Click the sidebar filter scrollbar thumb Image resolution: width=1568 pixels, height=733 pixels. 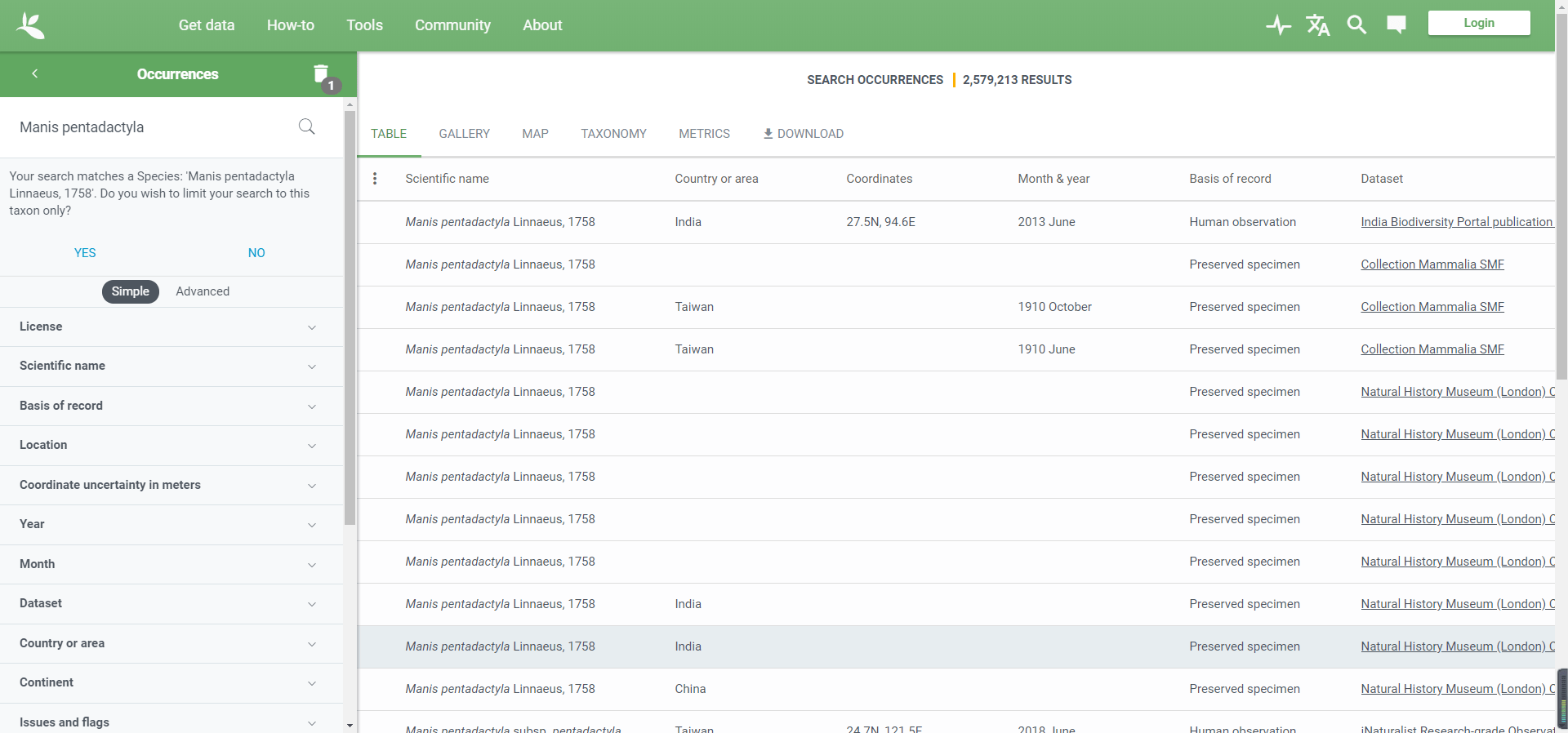point(350,318)
